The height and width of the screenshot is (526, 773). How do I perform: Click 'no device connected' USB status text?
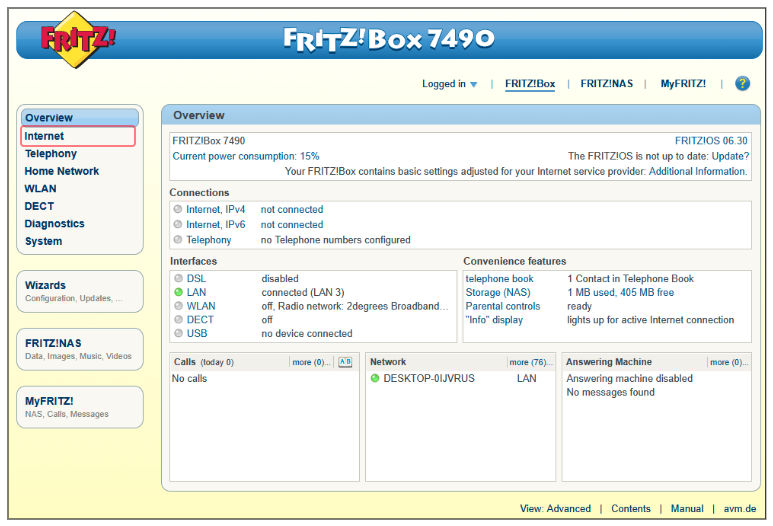pos(307,334)
